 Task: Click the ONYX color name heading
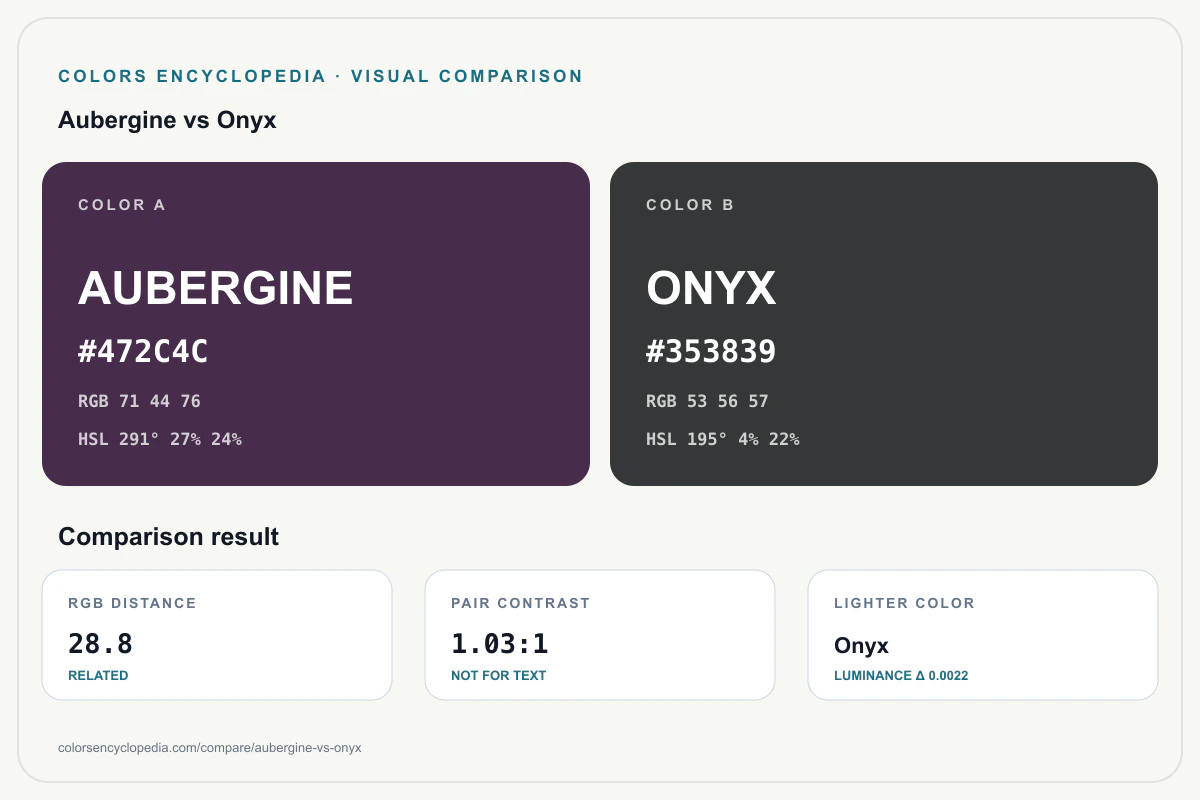[711, 288]
